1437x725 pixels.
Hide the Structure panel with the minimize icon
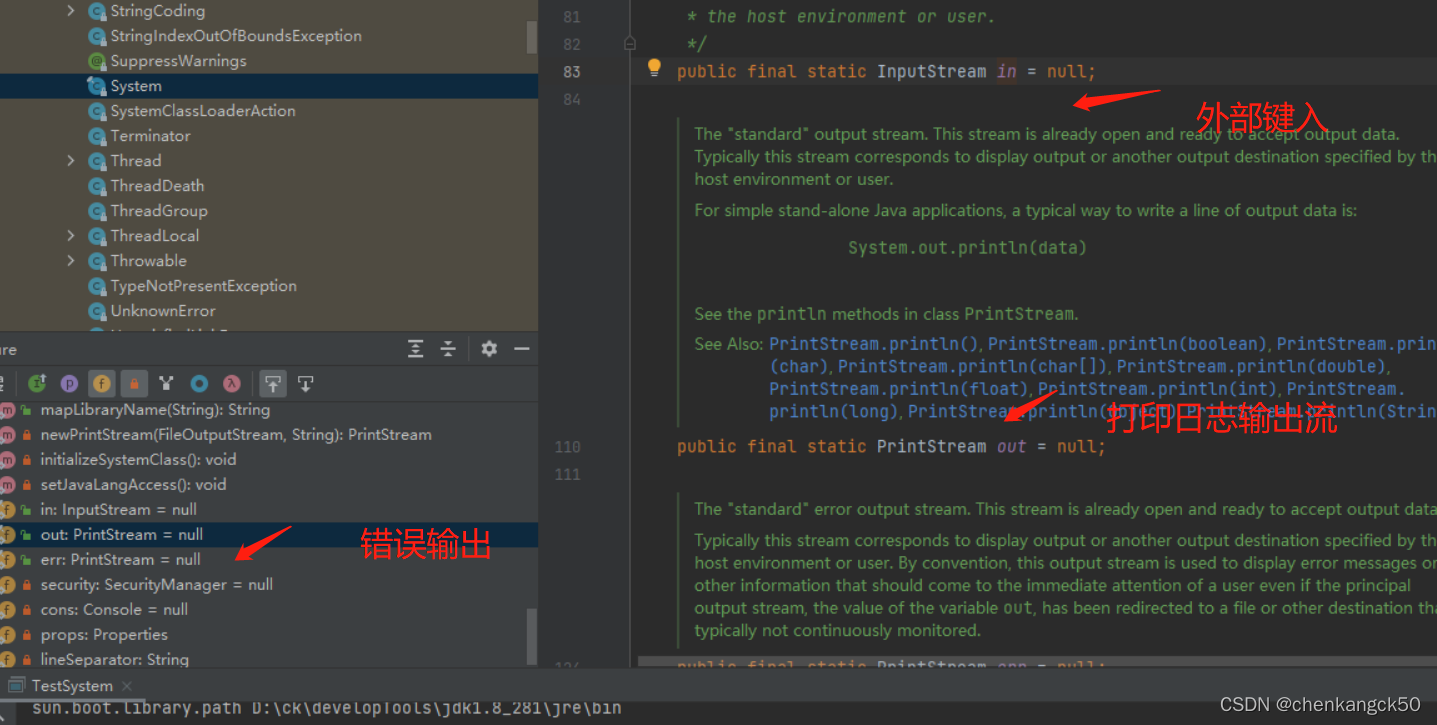521,349
